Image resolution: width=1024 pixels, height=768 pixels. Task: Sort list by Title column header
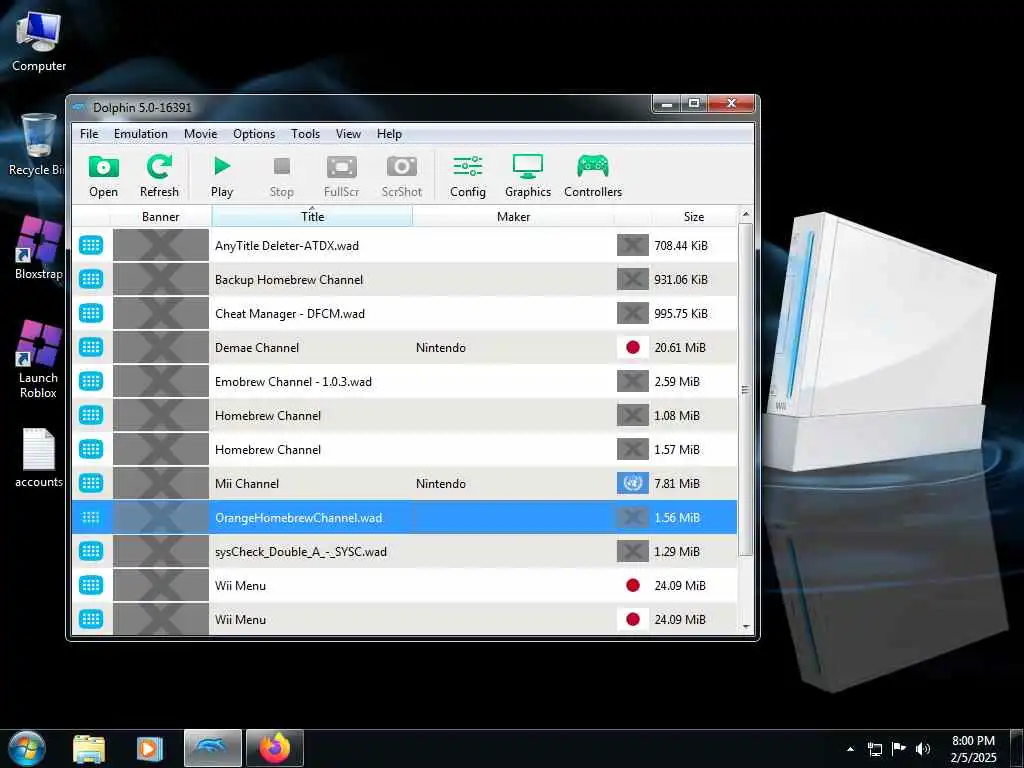click(312, 217)
